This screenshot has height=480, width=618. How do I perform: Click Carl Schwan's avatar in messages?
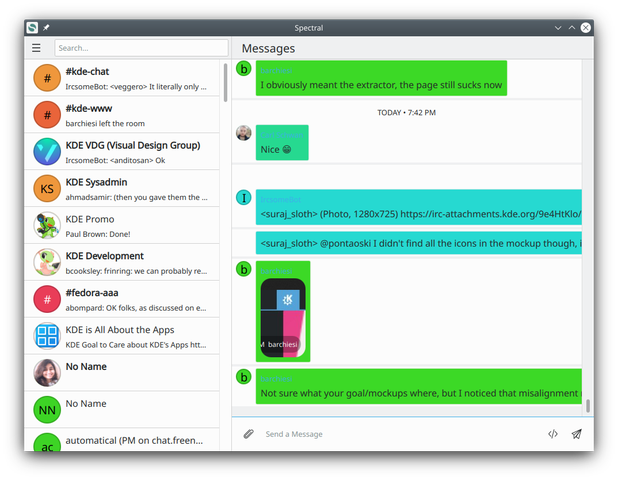[x=244, y=133]
